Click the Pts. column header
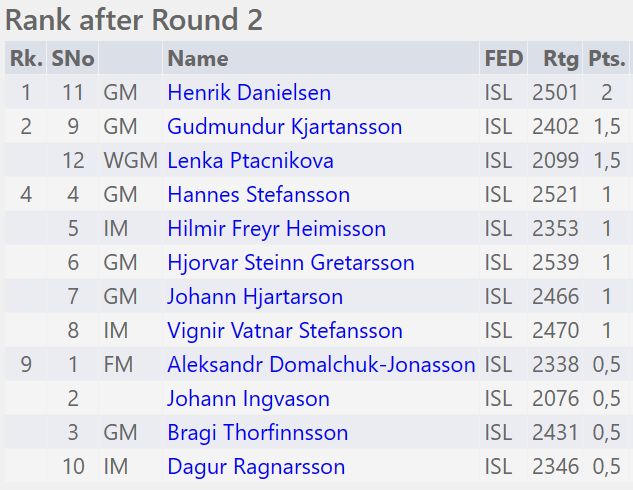 606,59
